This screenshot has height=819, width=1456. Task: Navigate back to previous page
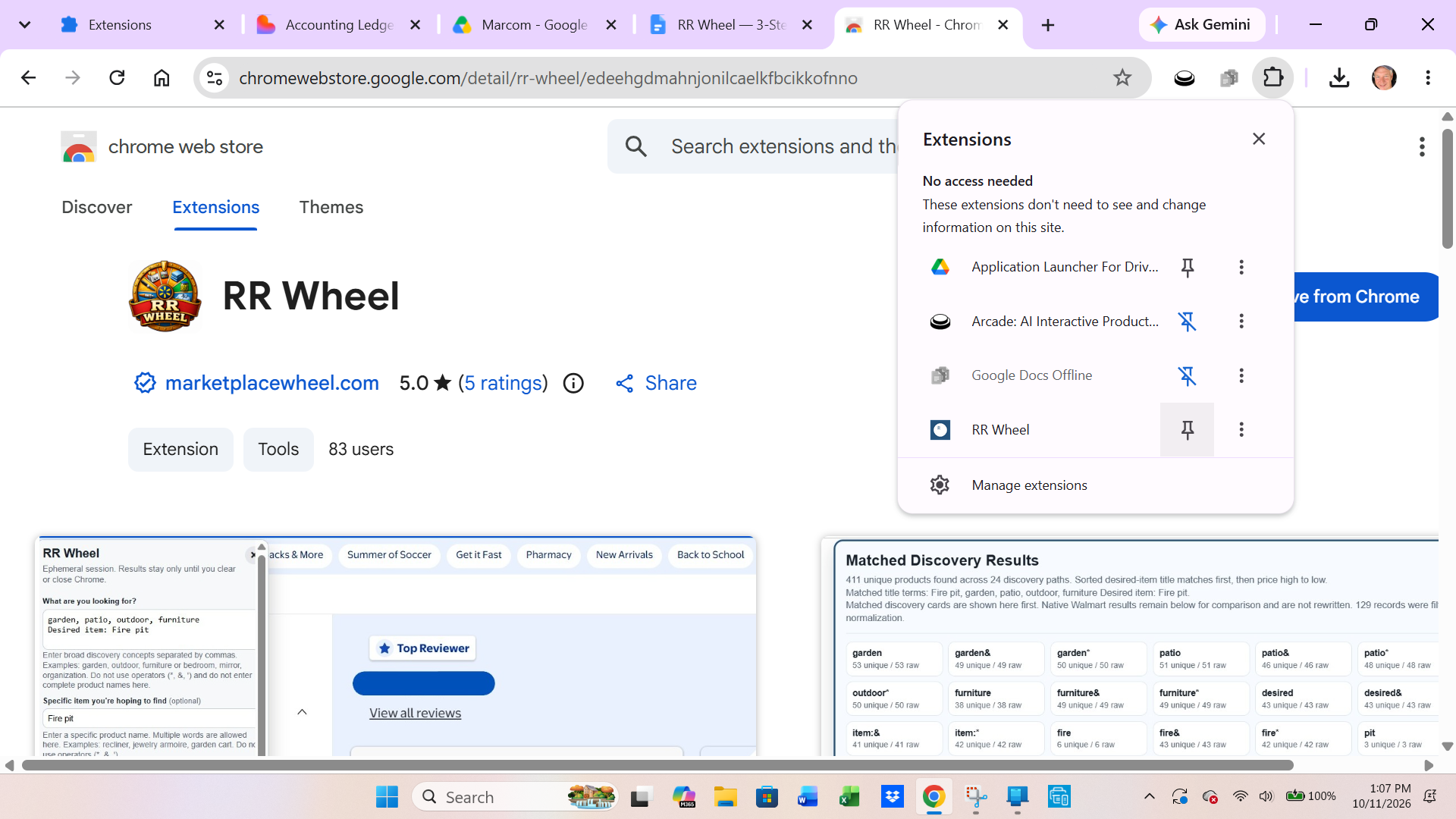[28, 77]
